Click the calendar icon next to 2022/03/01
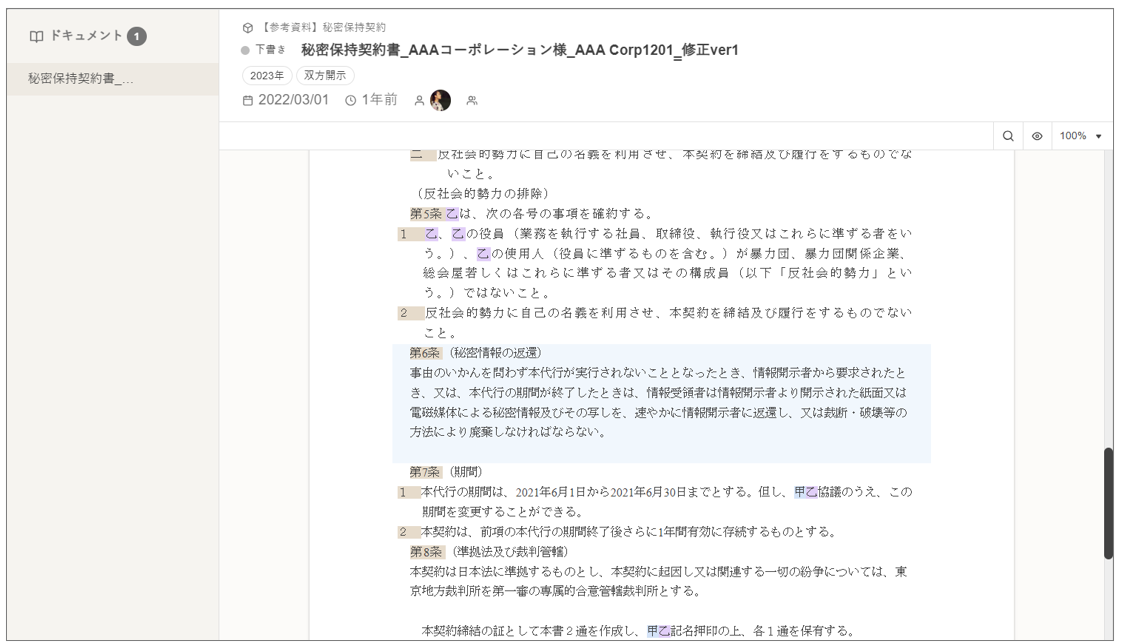Image resolution: width=1122 pixels, height=644 pixels. point(249,100)
